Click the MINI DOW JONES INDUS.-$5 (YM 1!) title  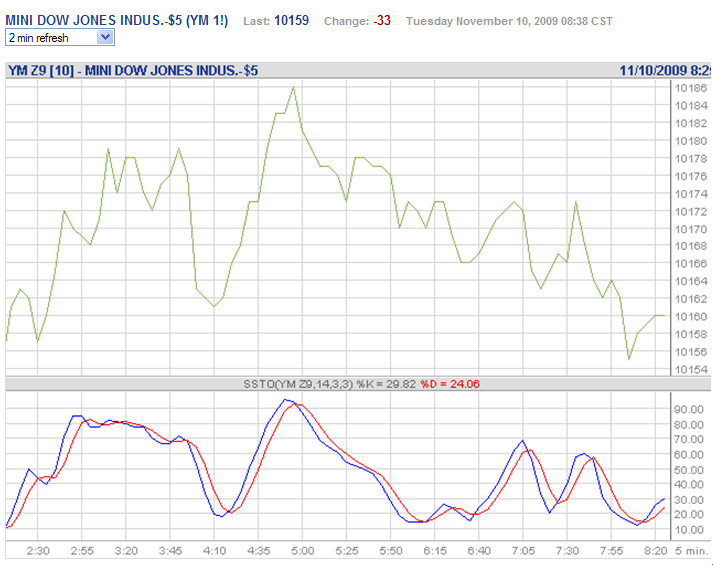(117, 20)
